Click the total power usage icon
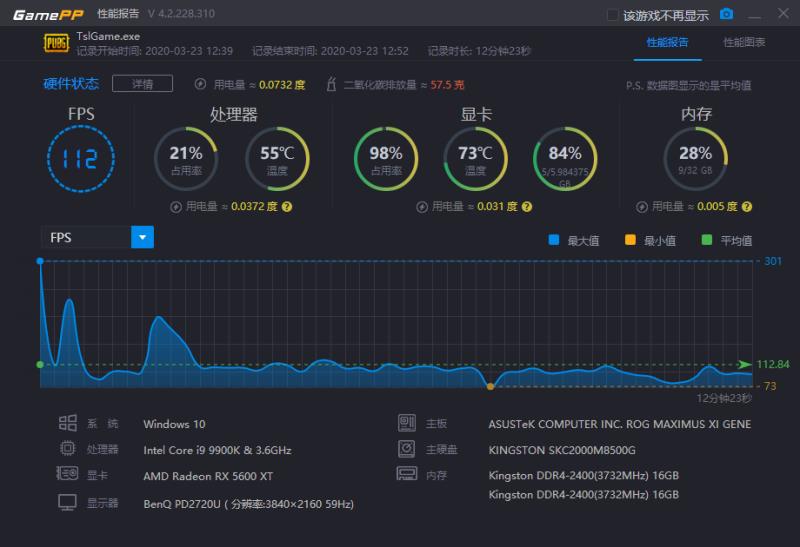 click(x=201, y=84)
